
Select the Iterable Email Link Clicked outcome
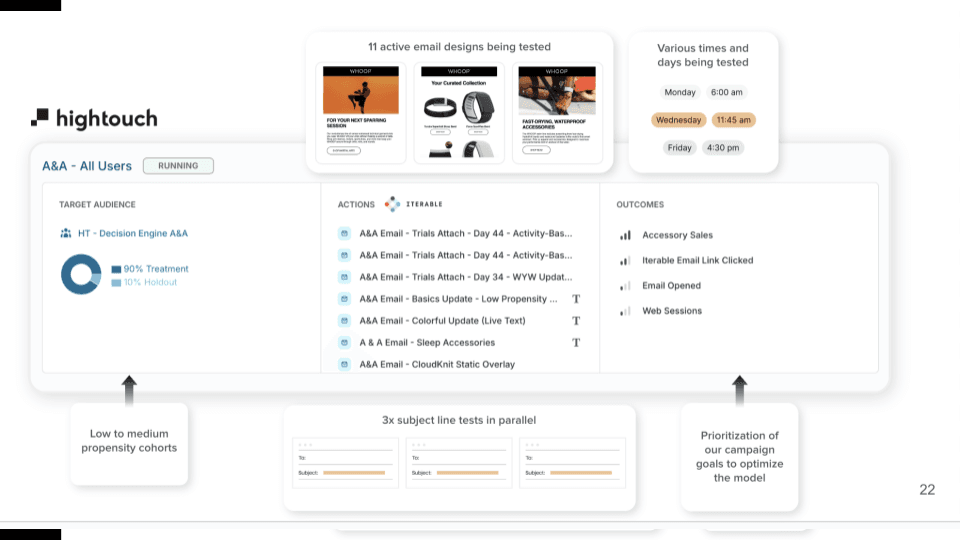[697, 260]
